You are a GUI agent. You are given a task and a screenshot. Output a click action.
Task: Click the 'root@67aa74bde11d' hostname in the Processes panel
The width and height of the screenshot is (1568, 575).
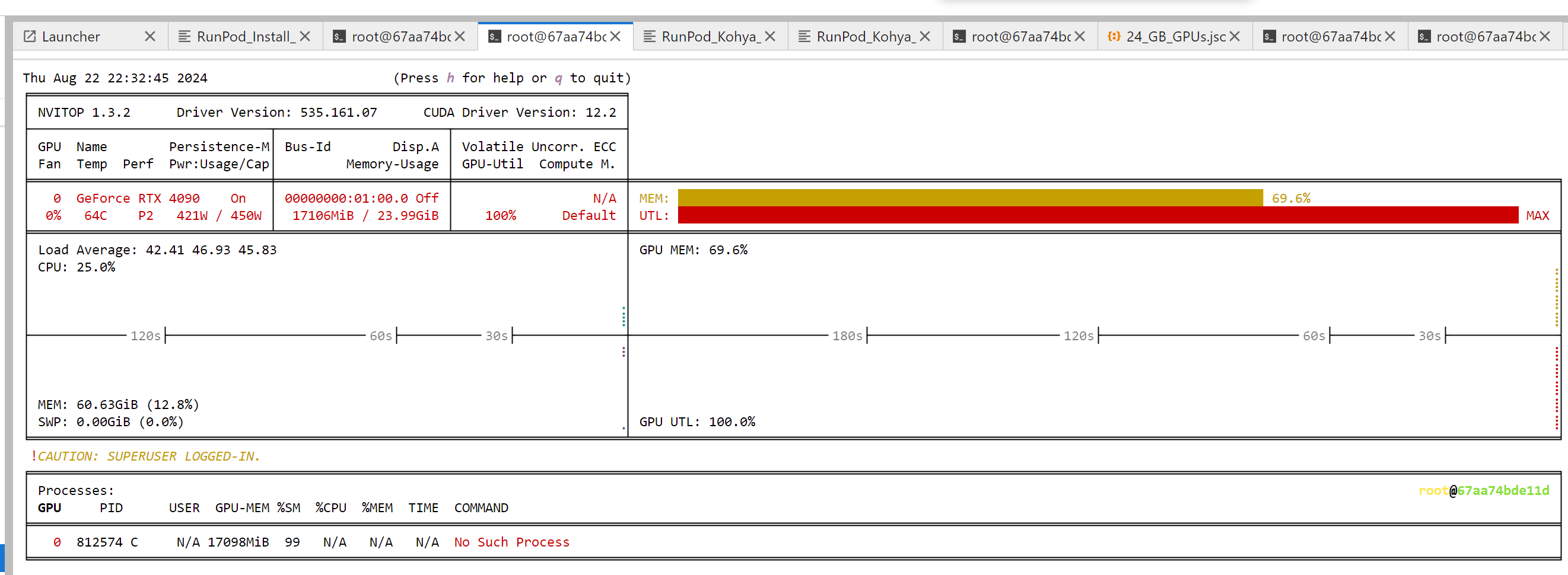(1483, 490)
